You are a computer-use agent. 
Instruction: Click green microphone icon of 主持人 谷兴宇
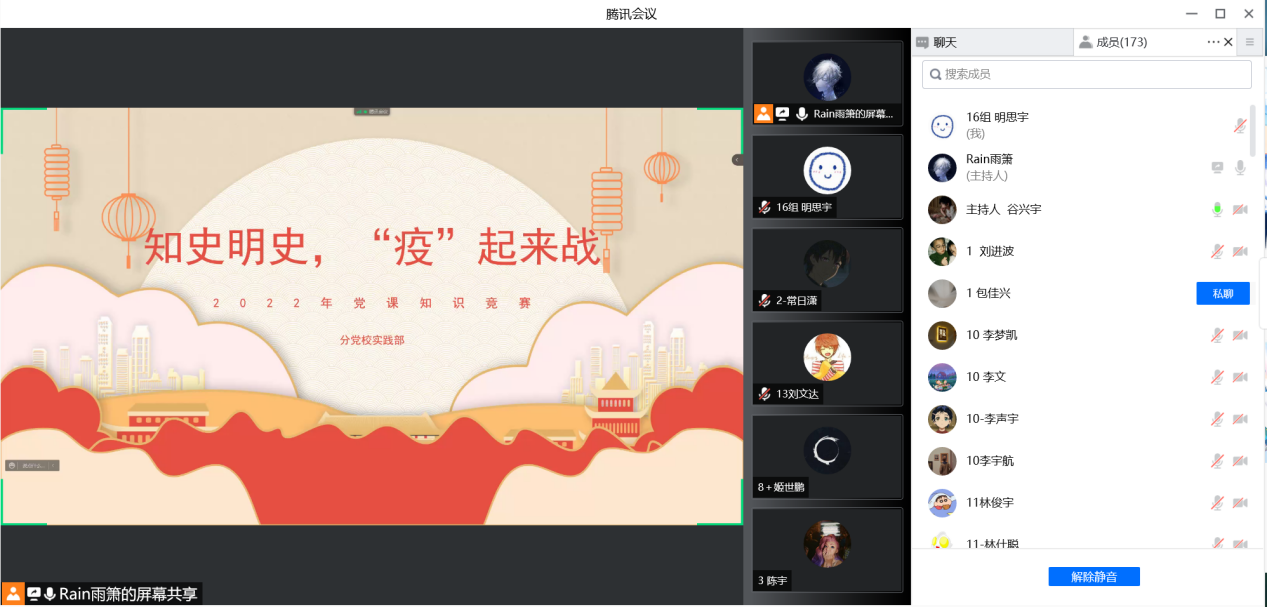pos(1217,209)
